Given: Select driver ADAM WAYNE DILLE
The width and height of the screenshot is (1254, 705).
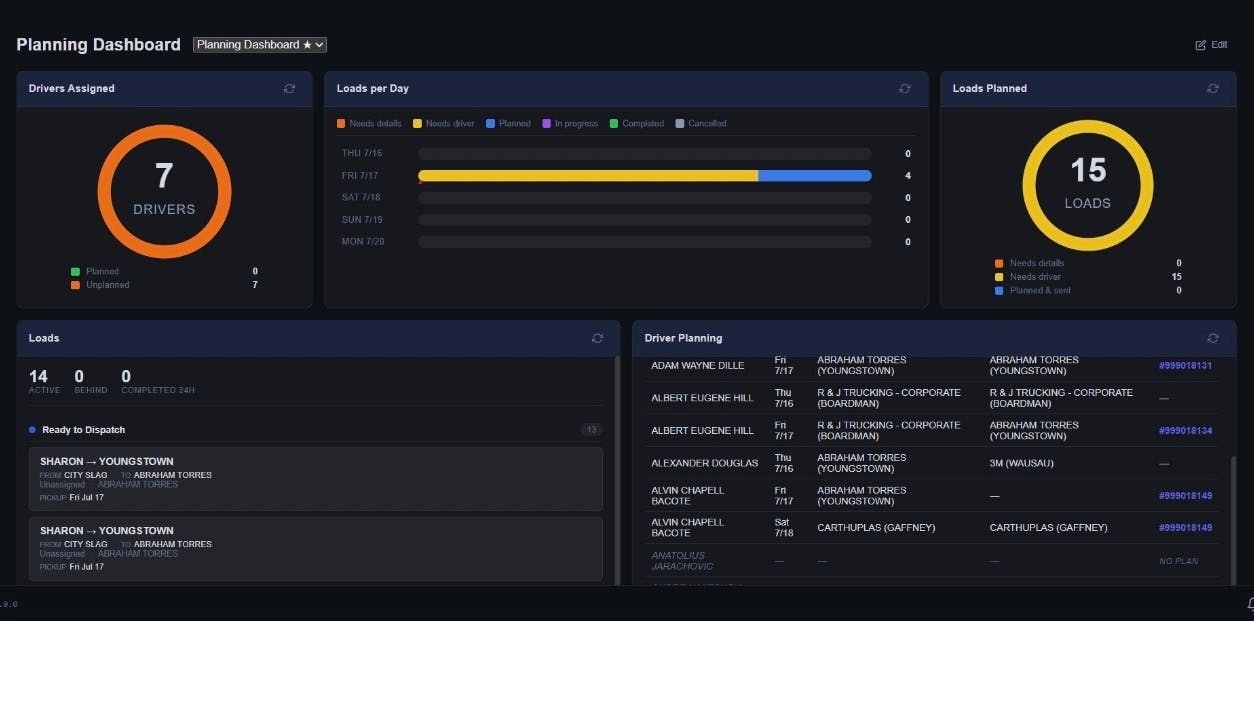Looking at the screenshot, I should point(698,366).
